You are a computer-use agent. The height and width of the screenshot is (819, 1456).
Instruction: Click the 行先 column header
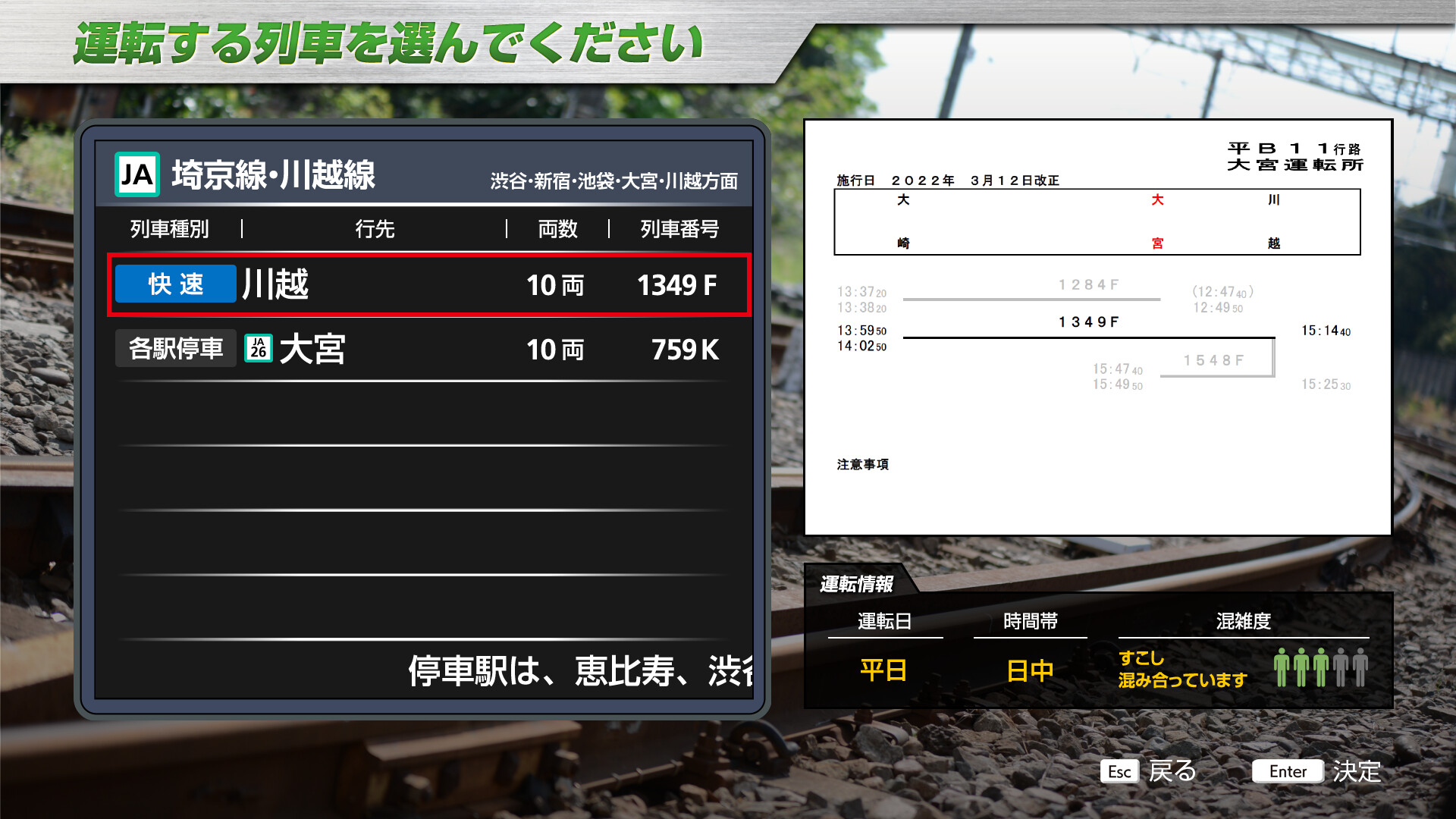375,229
